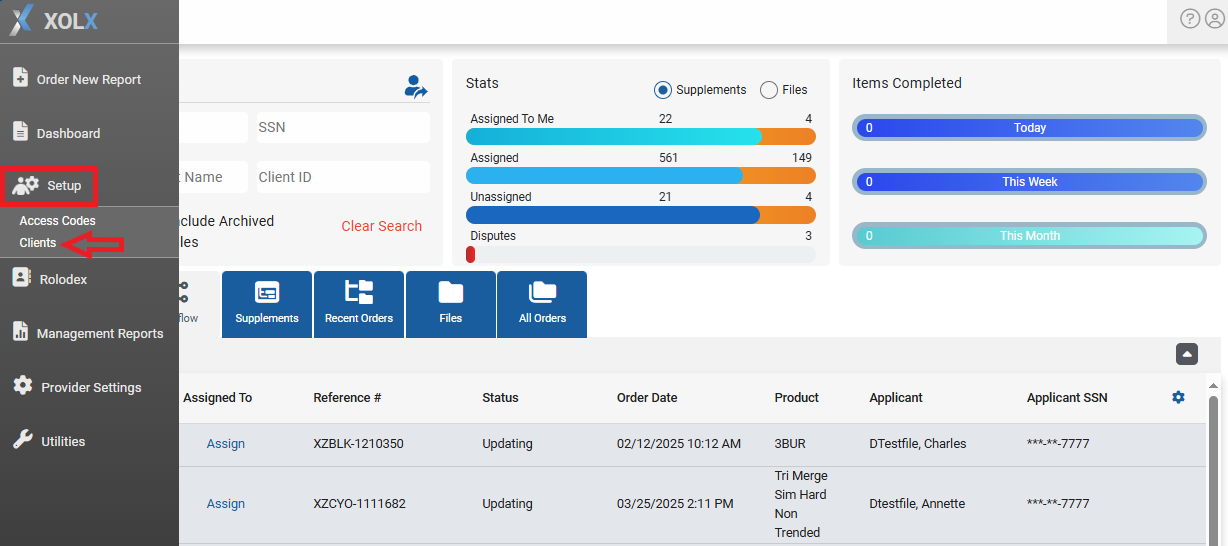The width and height of the screenshot is (1228, 546).
Task: Click reference XZCYO-1111682
Action: tap(360, 504)
